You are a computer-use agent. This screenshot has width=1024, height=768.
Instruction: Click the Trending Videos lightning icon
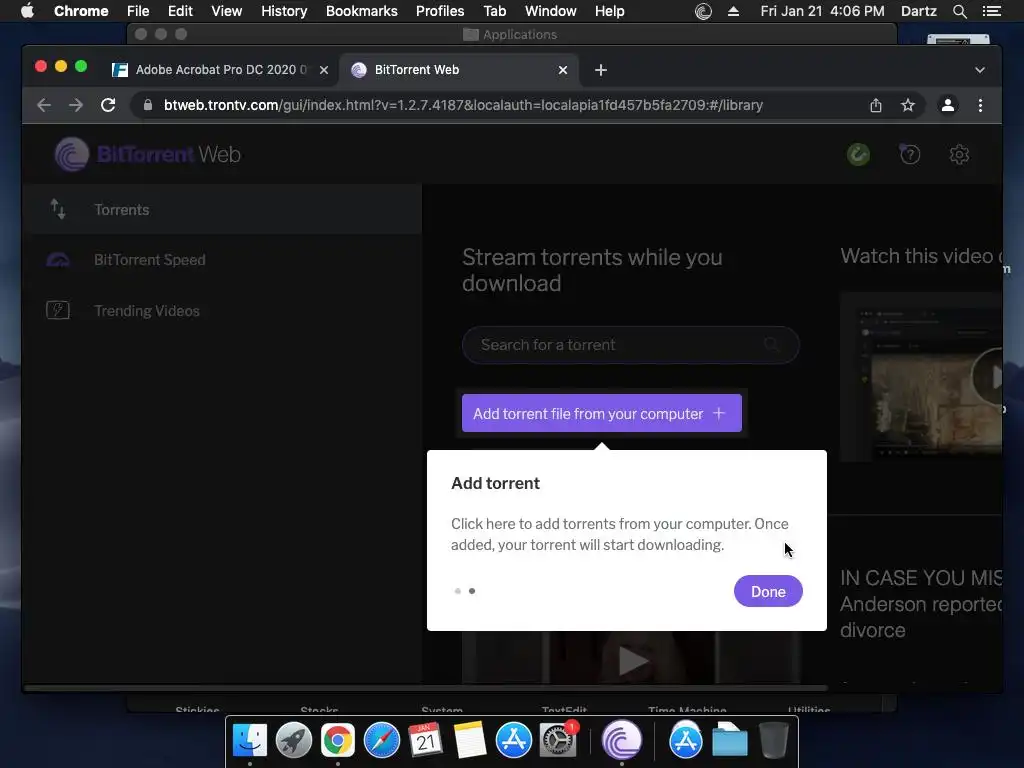57,310
